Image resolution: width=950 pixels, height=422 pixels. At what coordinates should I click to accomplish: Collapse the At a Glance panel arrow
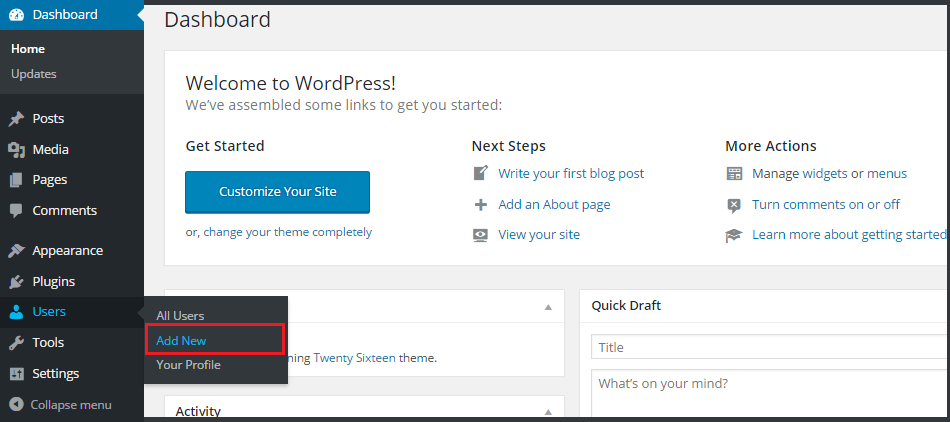[x=548, y=307]
